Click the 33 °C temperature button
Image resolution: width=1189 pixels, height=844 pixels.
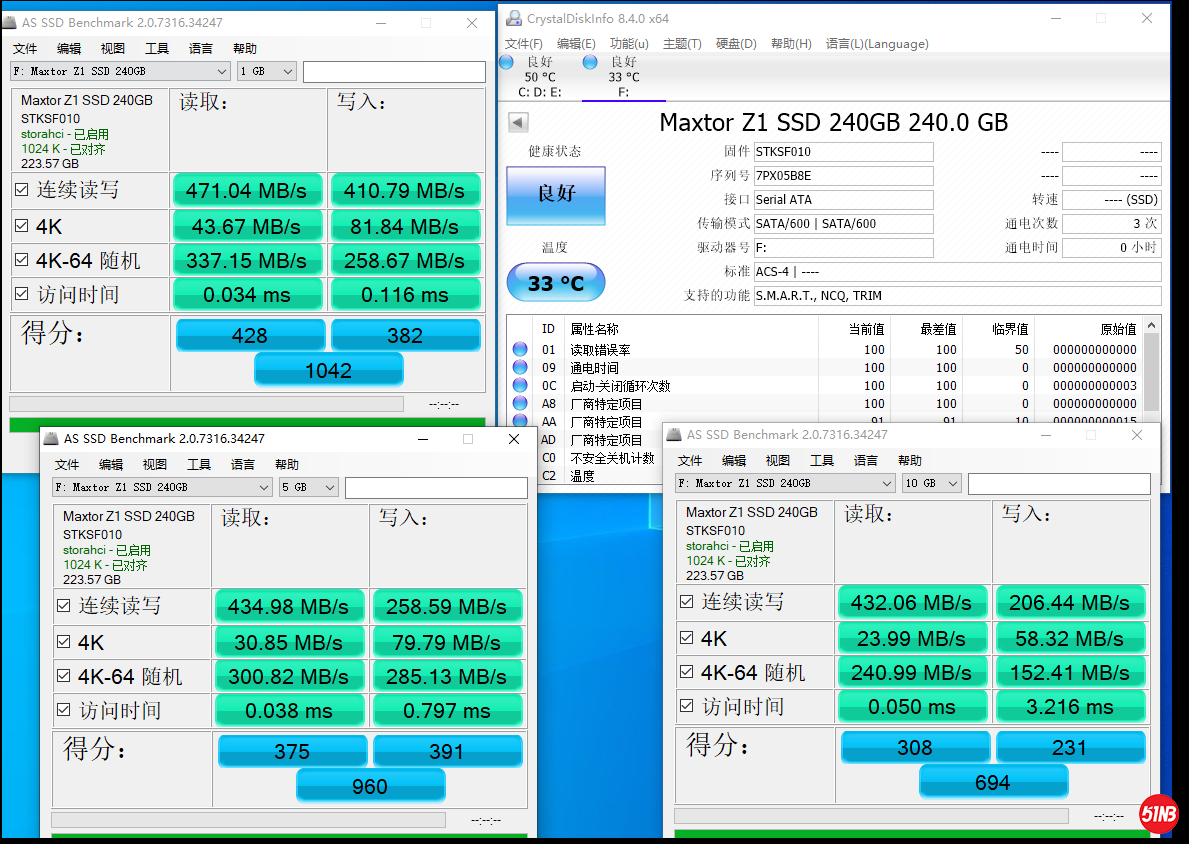click(x=556, y=283)
